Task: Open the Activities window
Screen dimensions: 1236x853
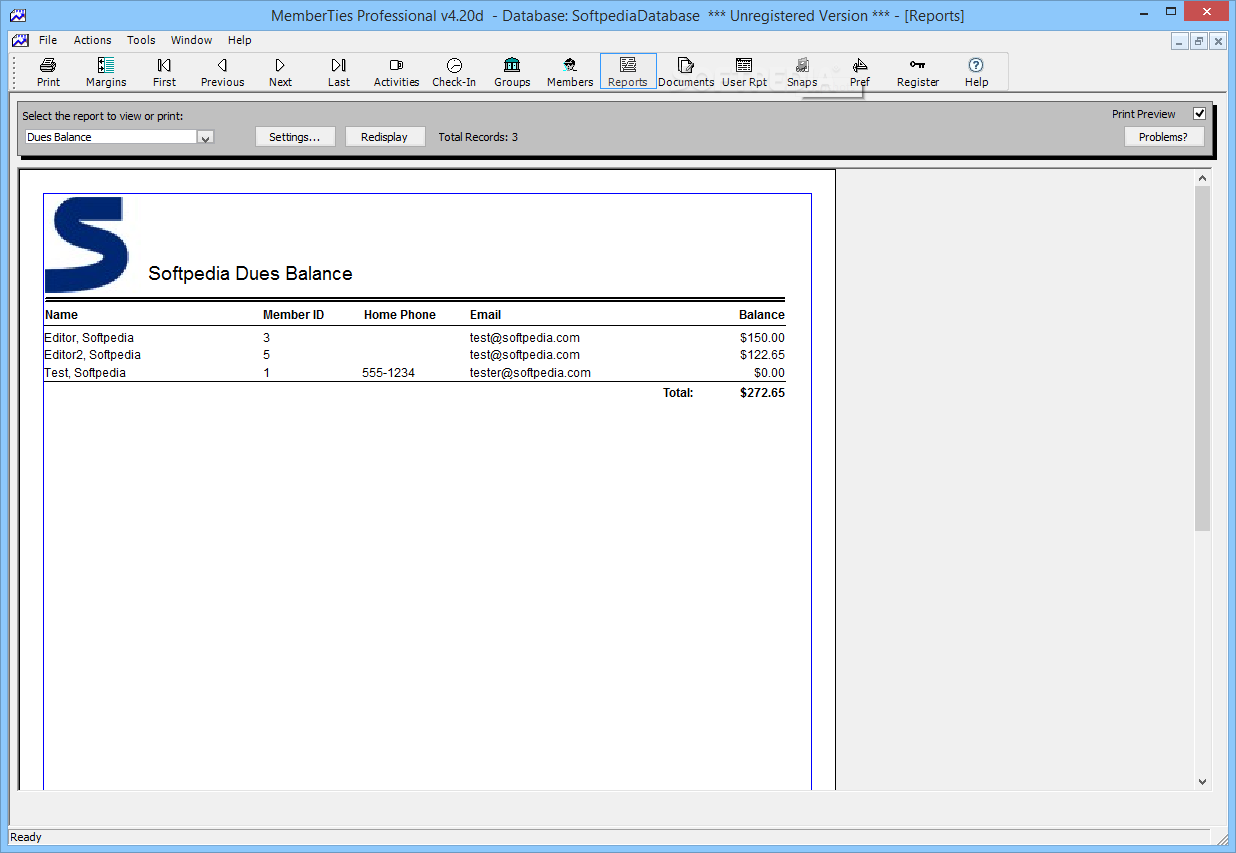Action: (x=396, y=72)
